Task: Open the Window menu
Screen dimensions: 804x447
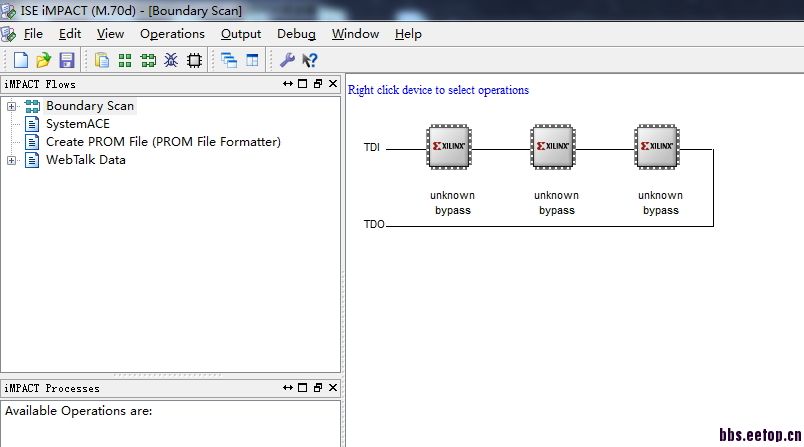Action: pyautogui.click(x=355, y=34)
